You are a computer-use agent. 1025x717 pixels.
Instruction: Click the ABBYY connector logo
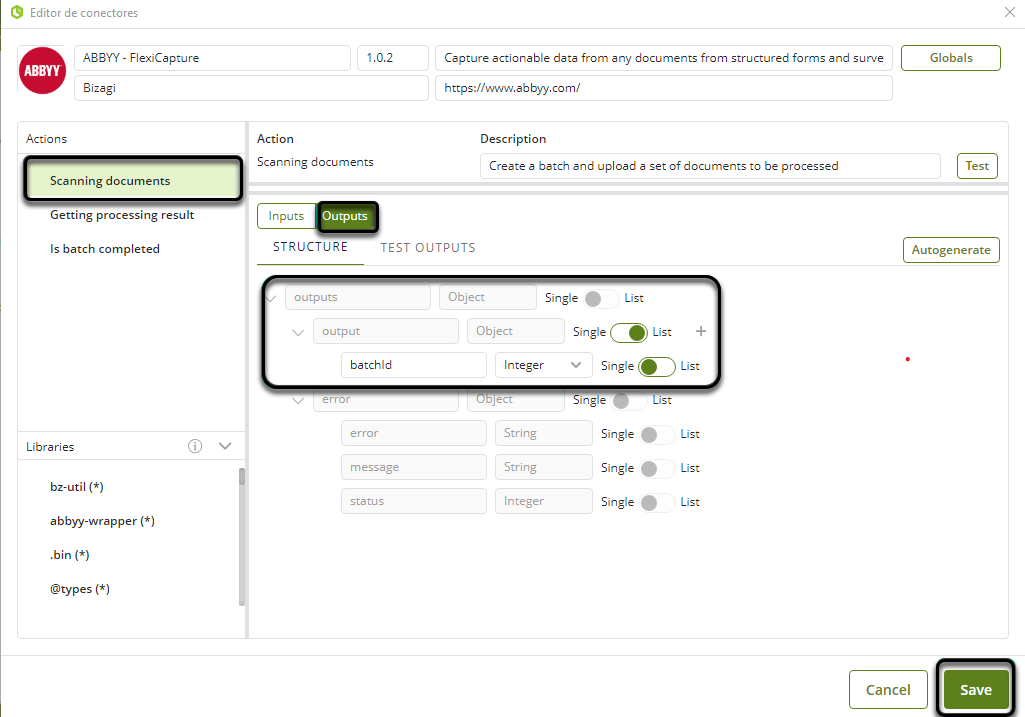[x=42, y=71]
